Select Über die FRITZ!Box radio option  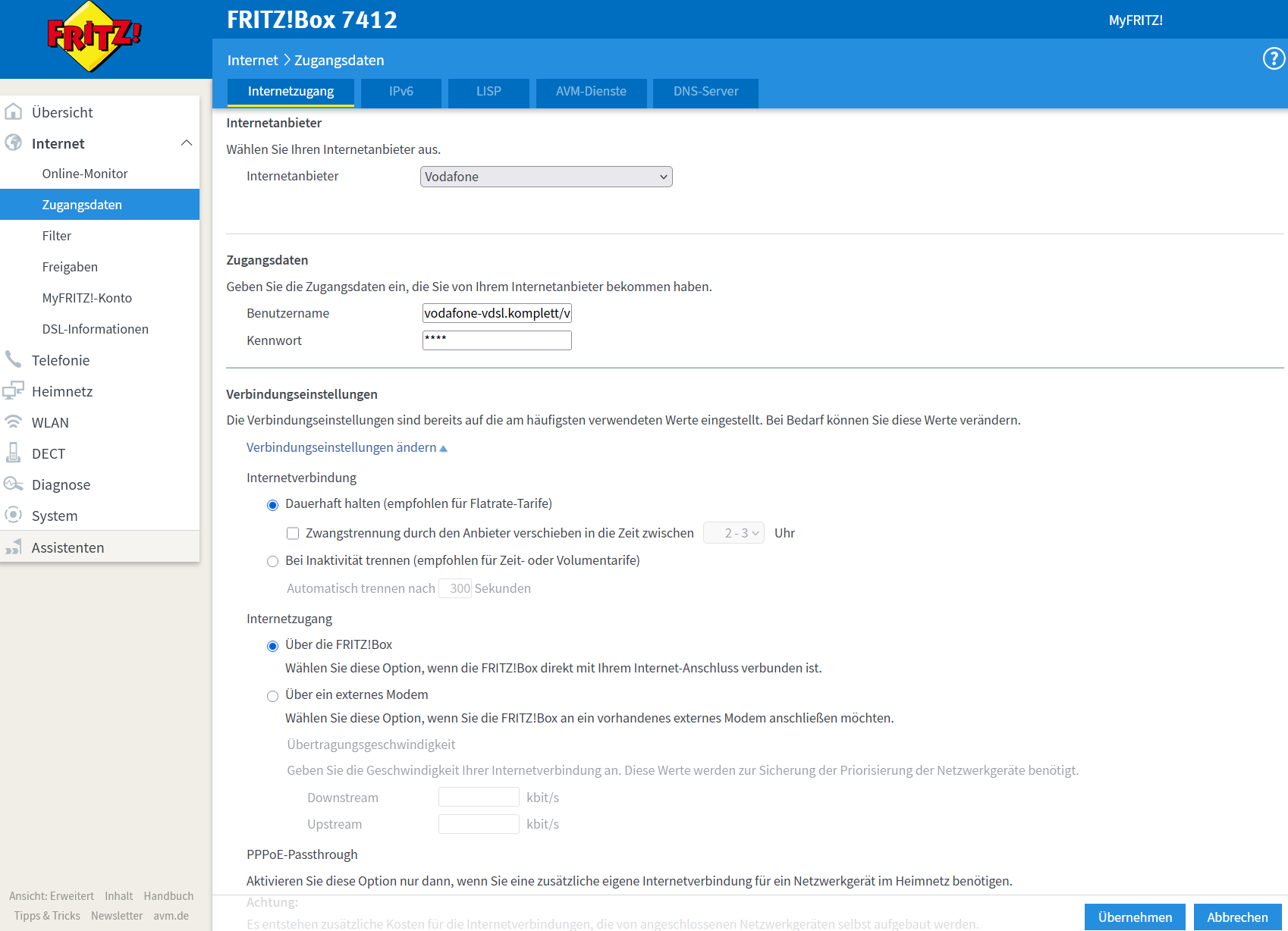click(x=272, y=646)
